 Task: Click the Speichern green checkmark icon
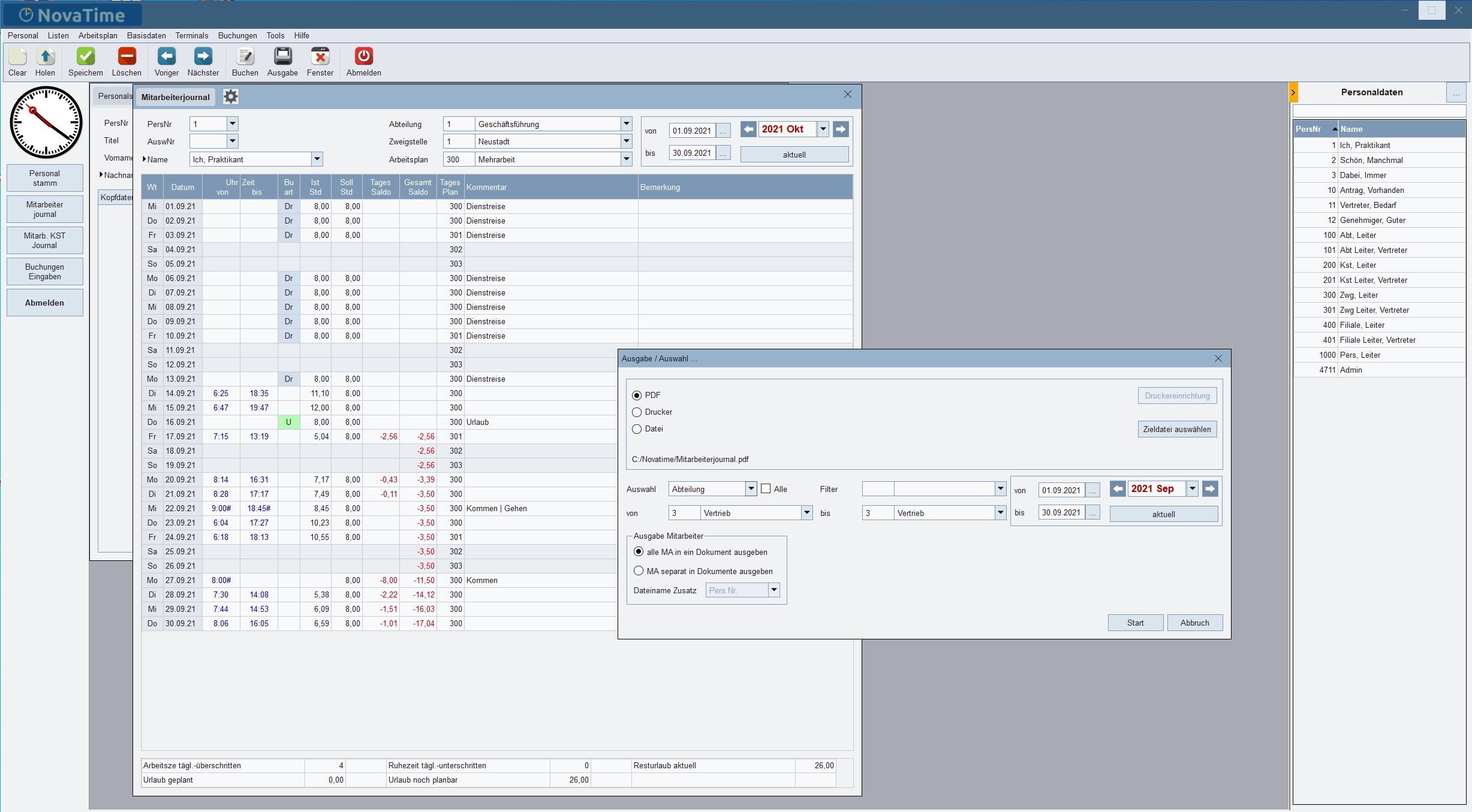(x=86, y=57)
